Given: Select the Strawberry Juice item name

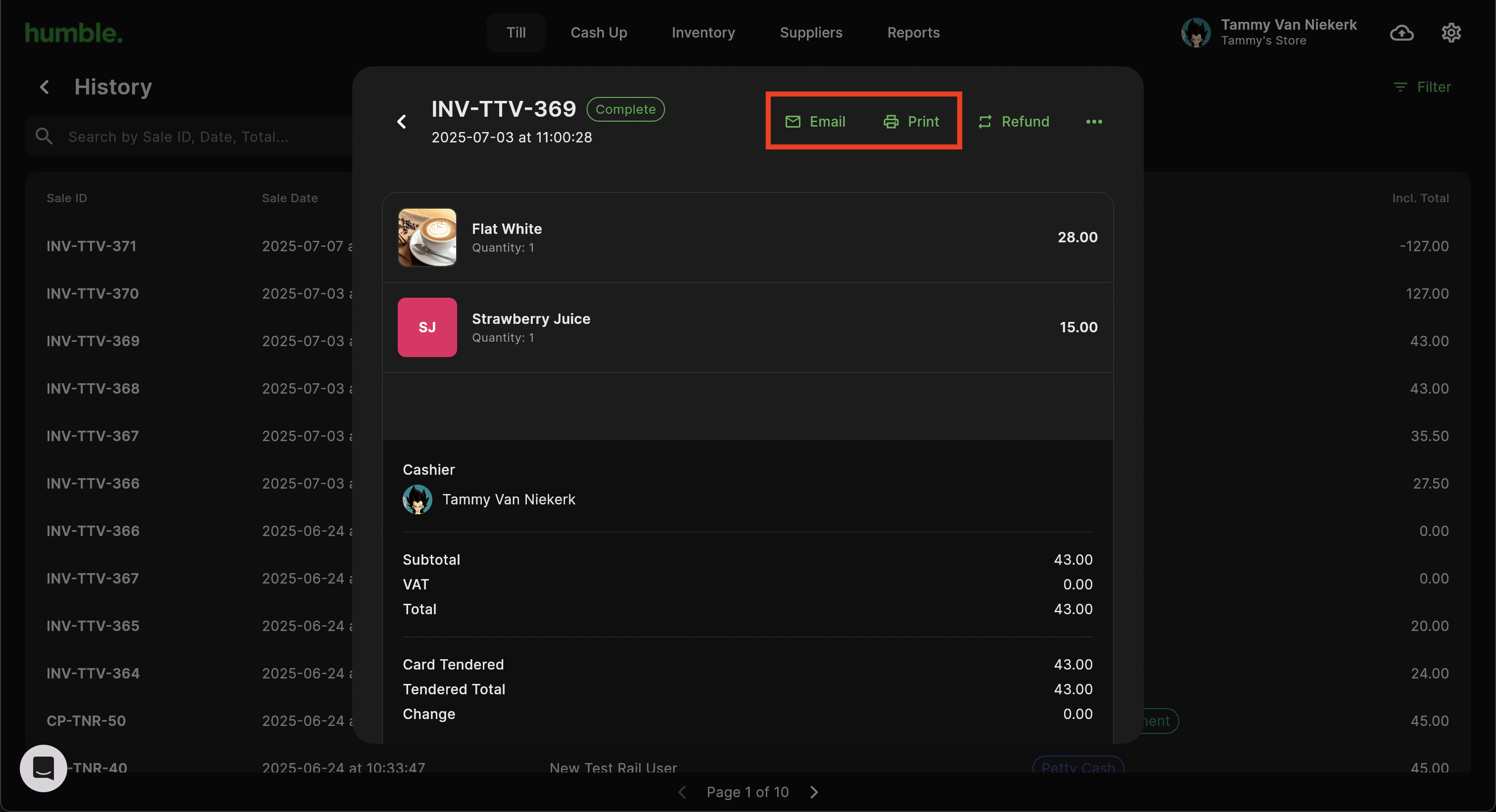Looking at the screenshot, I should tap(531, 318).
